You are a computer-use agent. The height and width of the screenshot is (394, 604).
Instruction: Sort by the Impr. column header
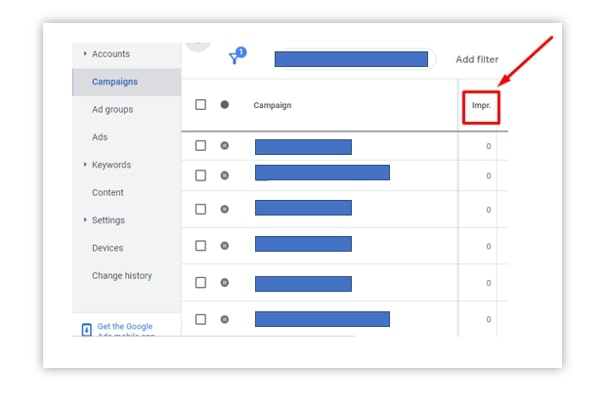[482, 105]
